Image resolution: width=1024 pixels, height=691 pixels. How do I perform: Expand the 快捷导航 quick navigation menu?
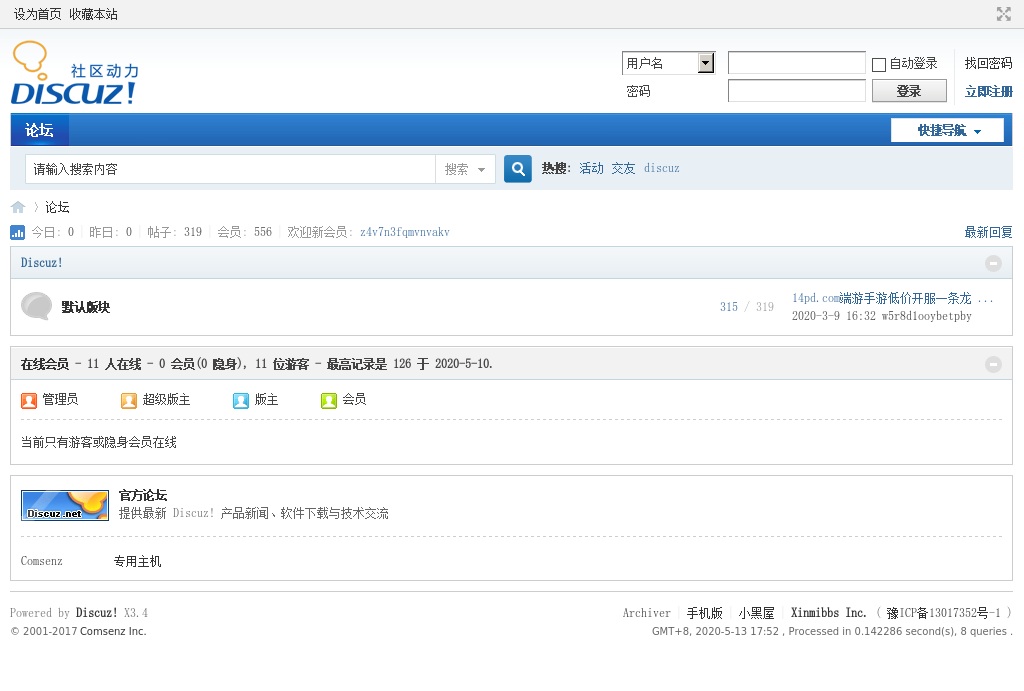(x=948, y=130)
